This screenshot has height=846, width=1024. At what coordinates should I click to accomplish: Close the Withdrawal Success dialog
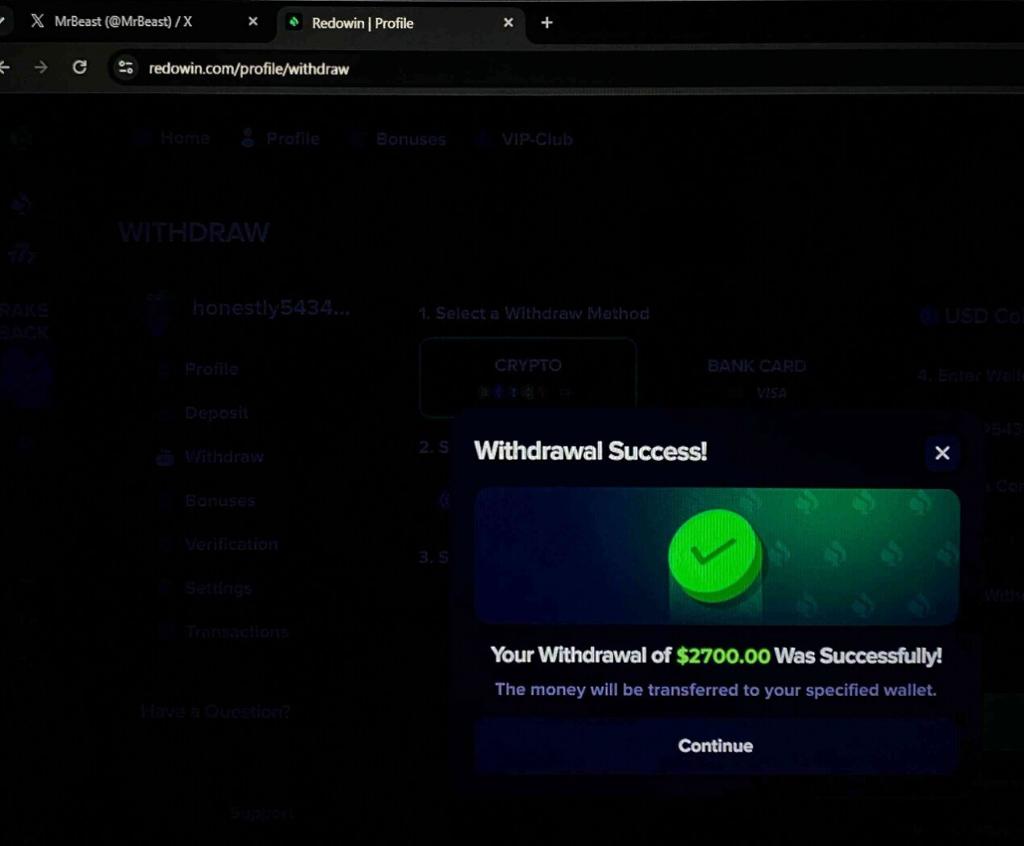[x=942, y=453]
